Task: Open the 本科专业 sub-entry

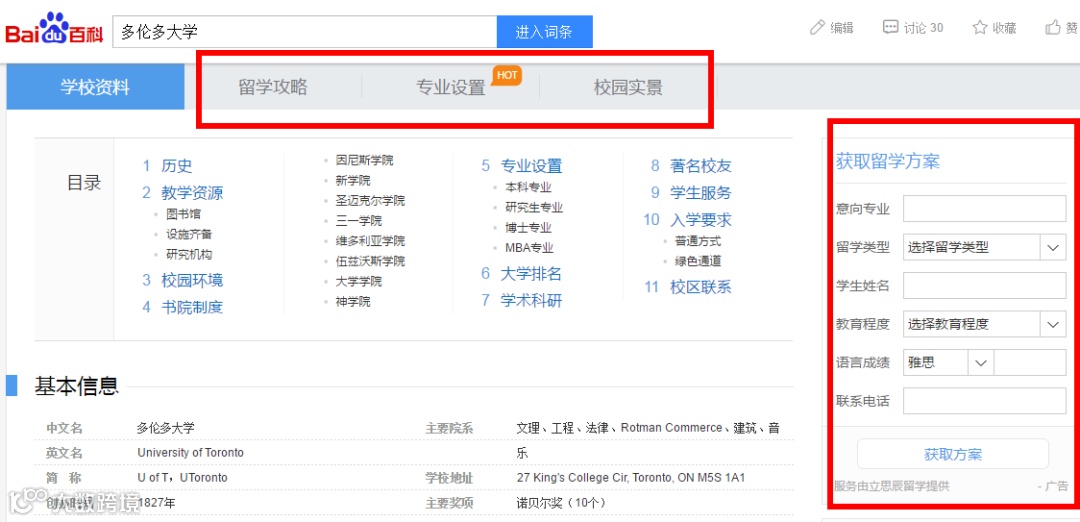Action: click(x=528, y=187)
